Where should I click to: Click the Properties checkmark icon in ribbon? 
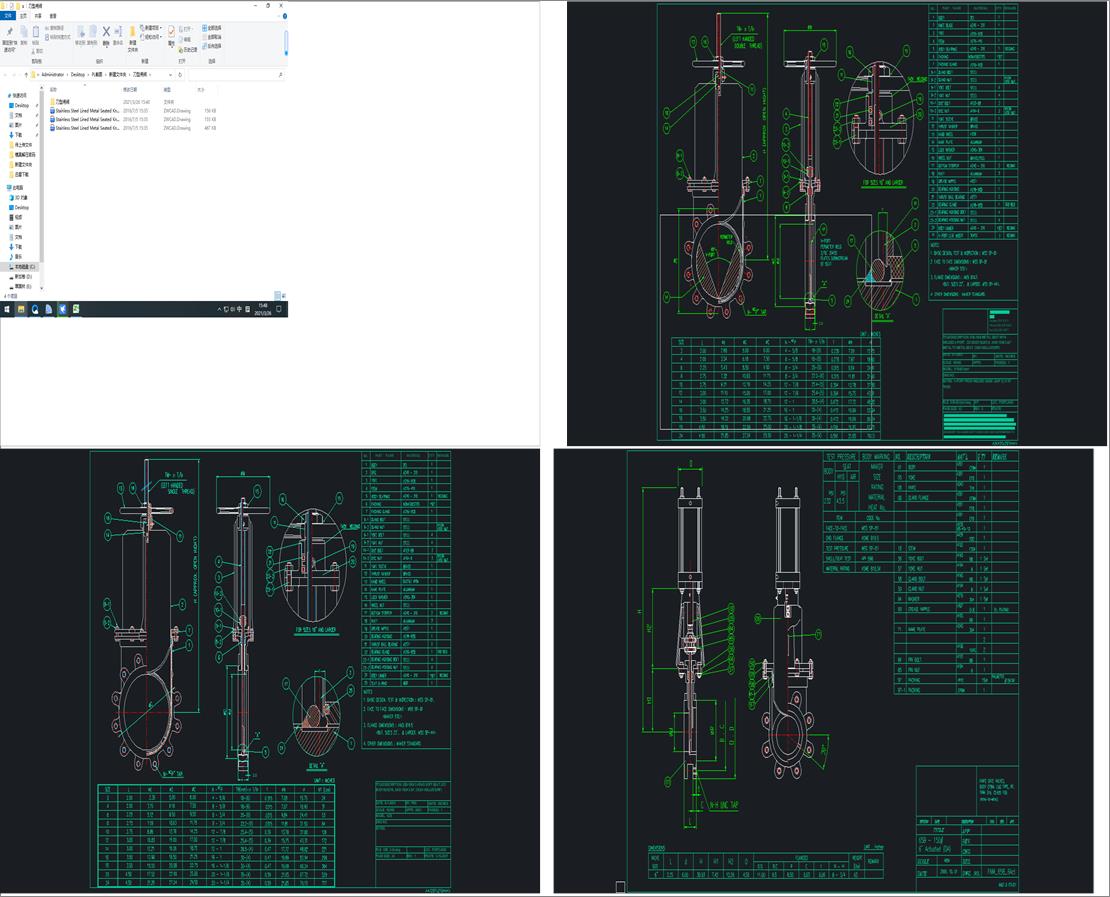[x=171, y=33]
